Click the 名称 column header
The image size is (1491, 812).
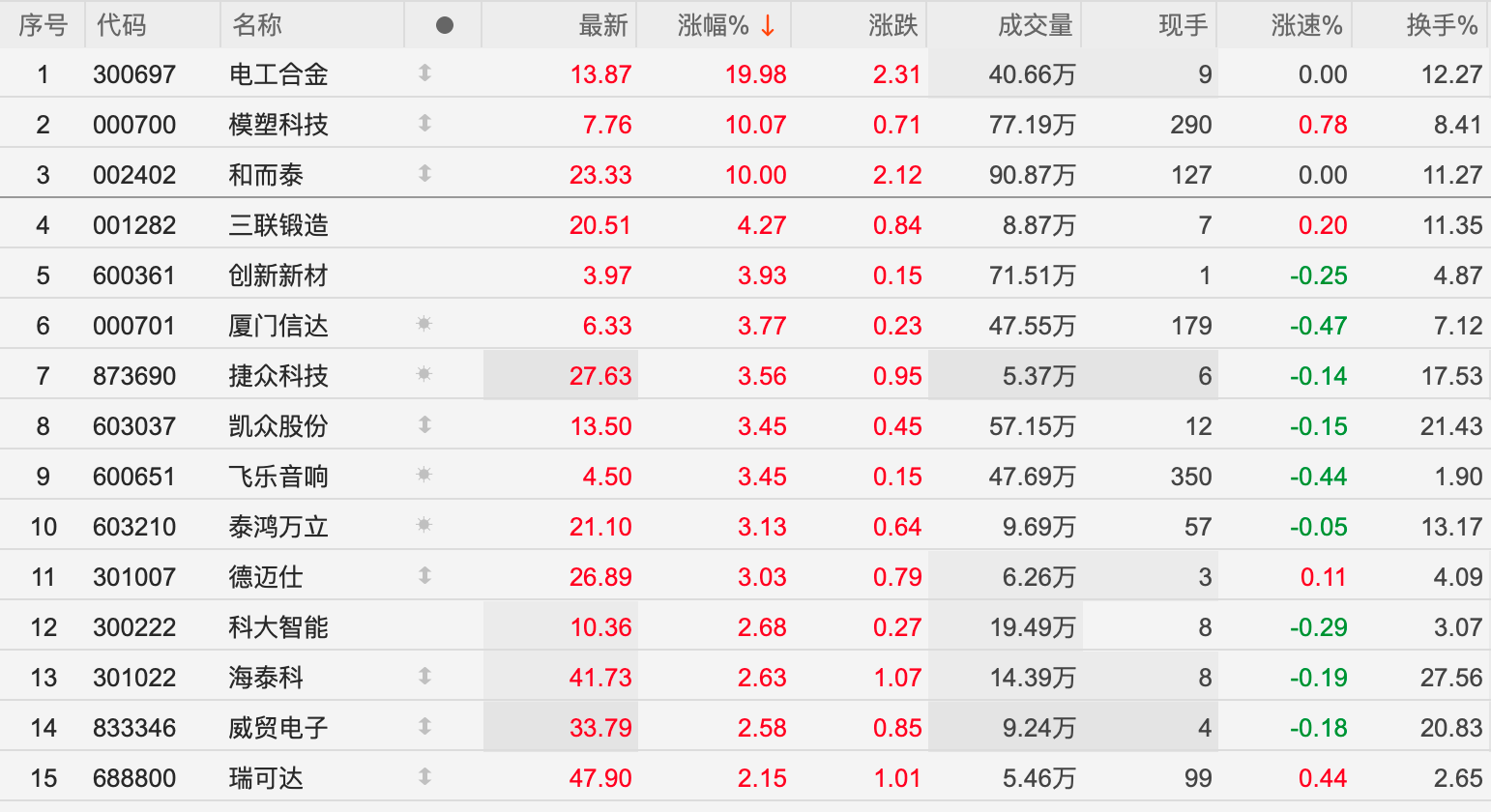pyautogui.click(x=257, y=25)
